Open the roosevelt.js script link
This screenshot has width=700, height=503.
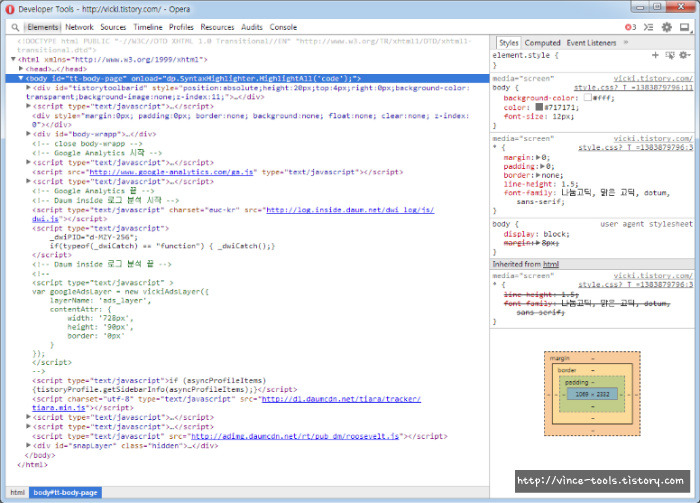point(295,436)
